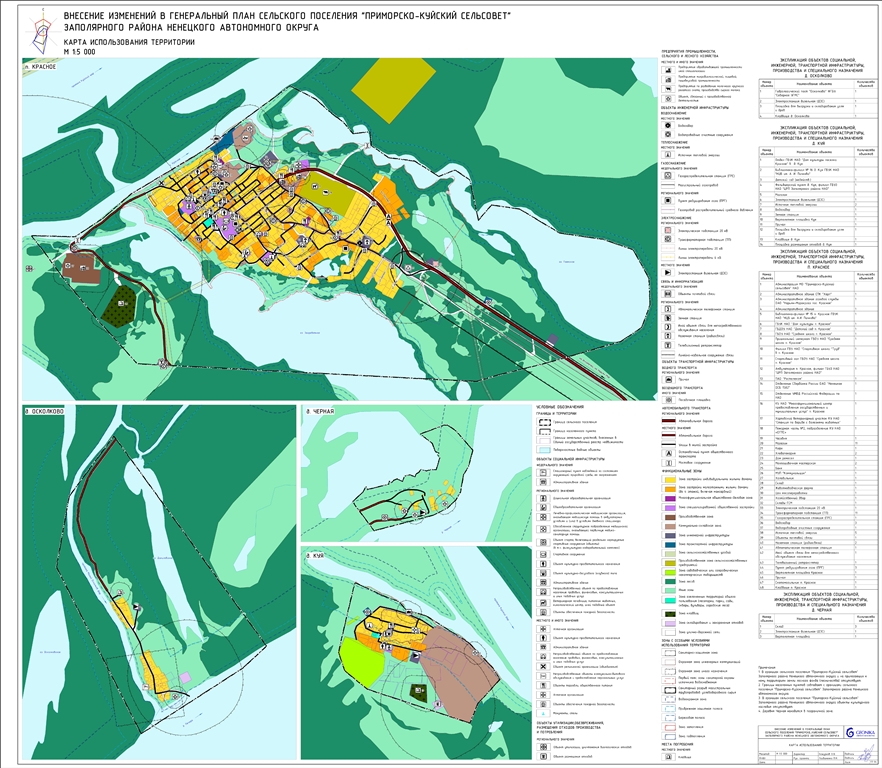This screenshot has width=882, height=768.
Task: Click the д. ЧЕРНАЯ inset map label
Action: coord(320,411)
